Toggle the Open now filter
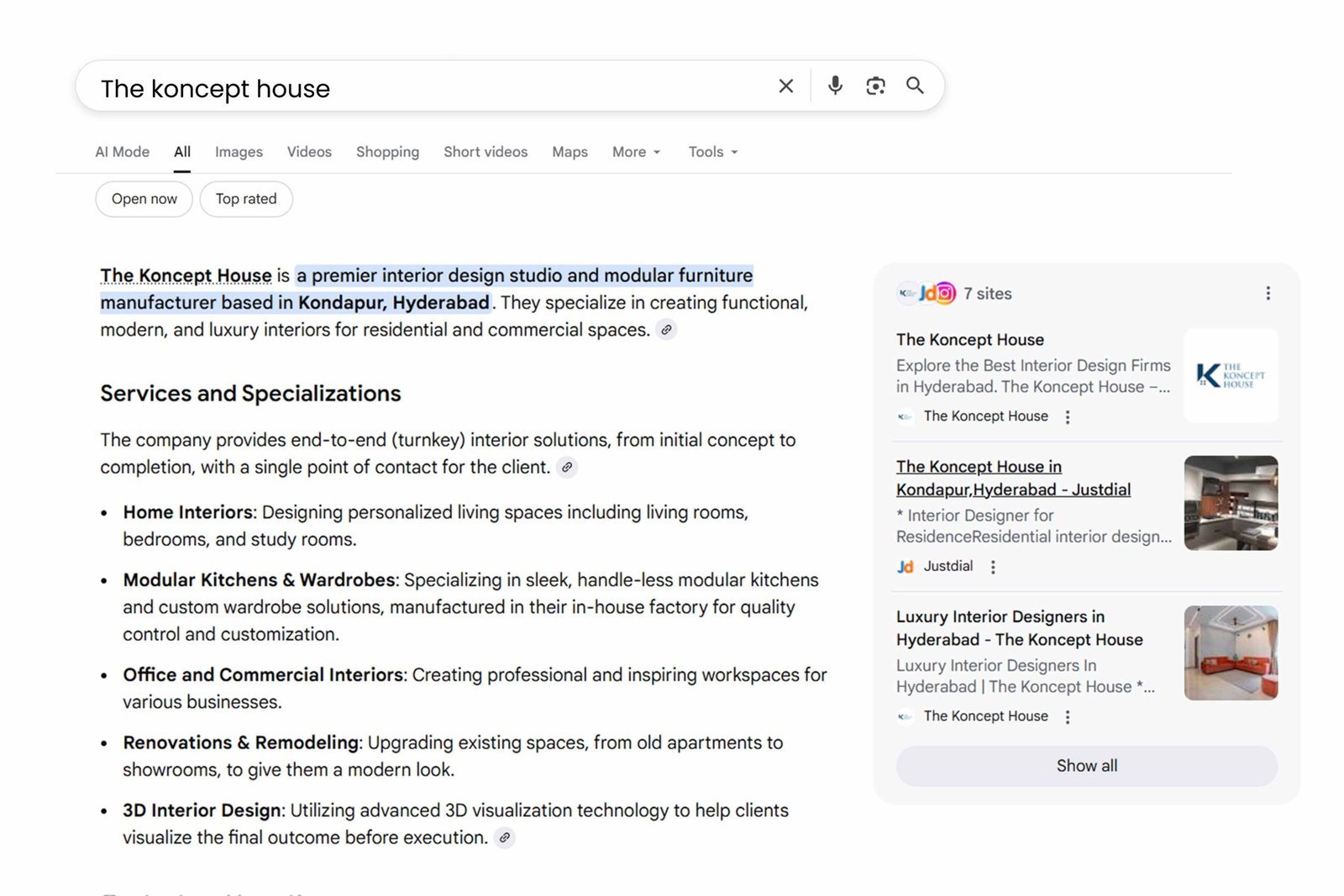 [x=144, y=199]
